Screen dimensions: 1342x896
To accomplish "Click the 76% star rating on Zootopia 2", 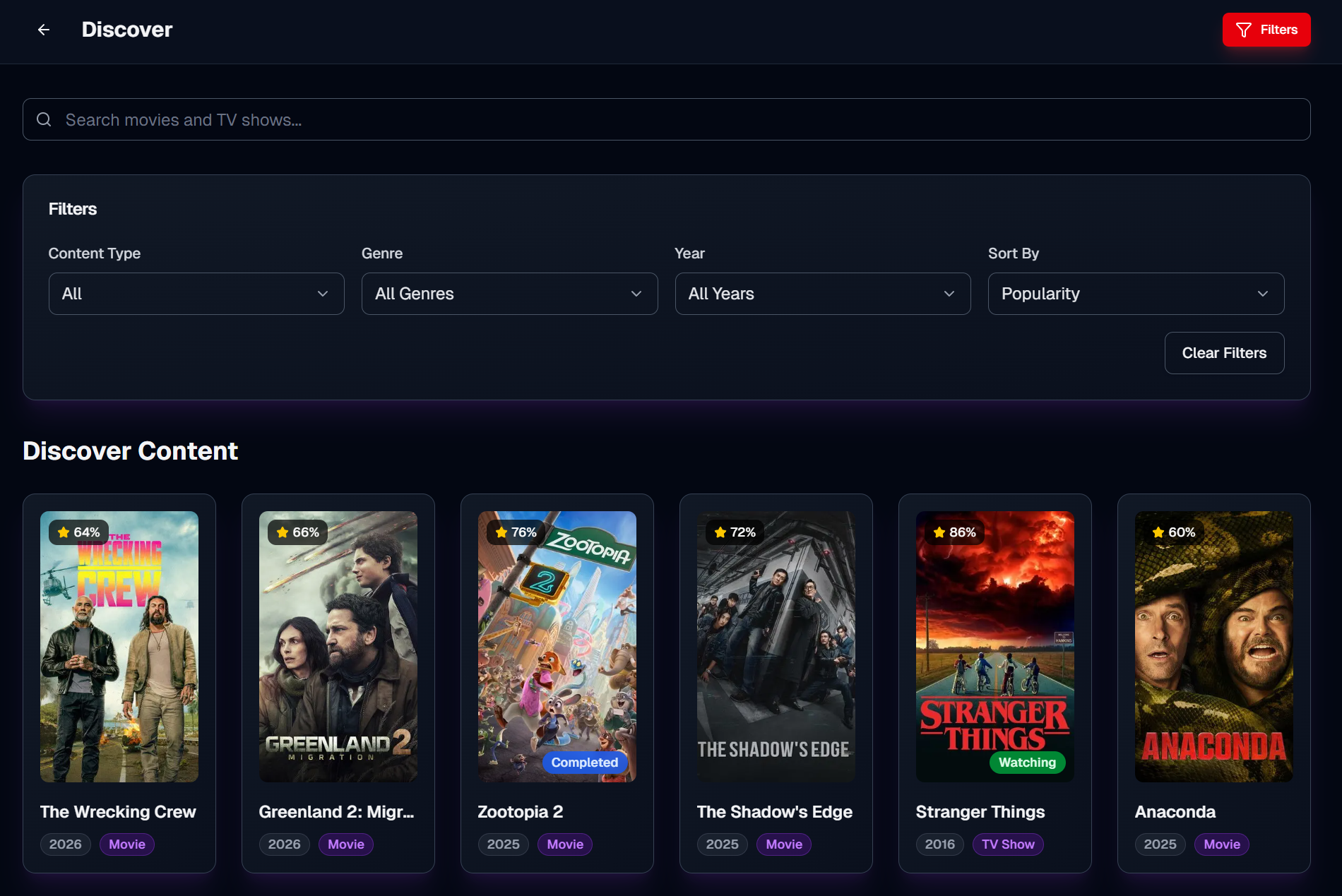I will click(x=516, y=532).
